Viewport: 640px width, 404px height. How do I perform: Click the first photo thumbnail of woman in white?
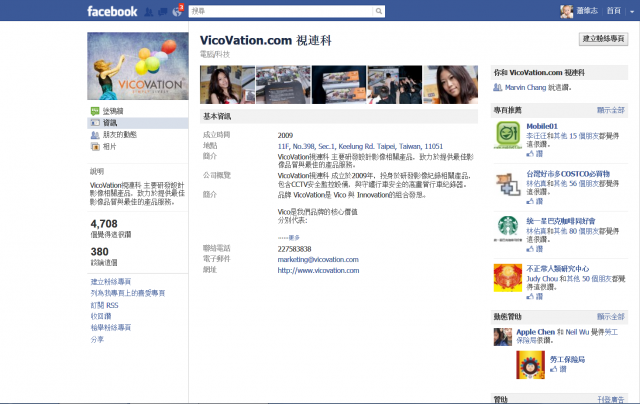[x=227, y=85]
